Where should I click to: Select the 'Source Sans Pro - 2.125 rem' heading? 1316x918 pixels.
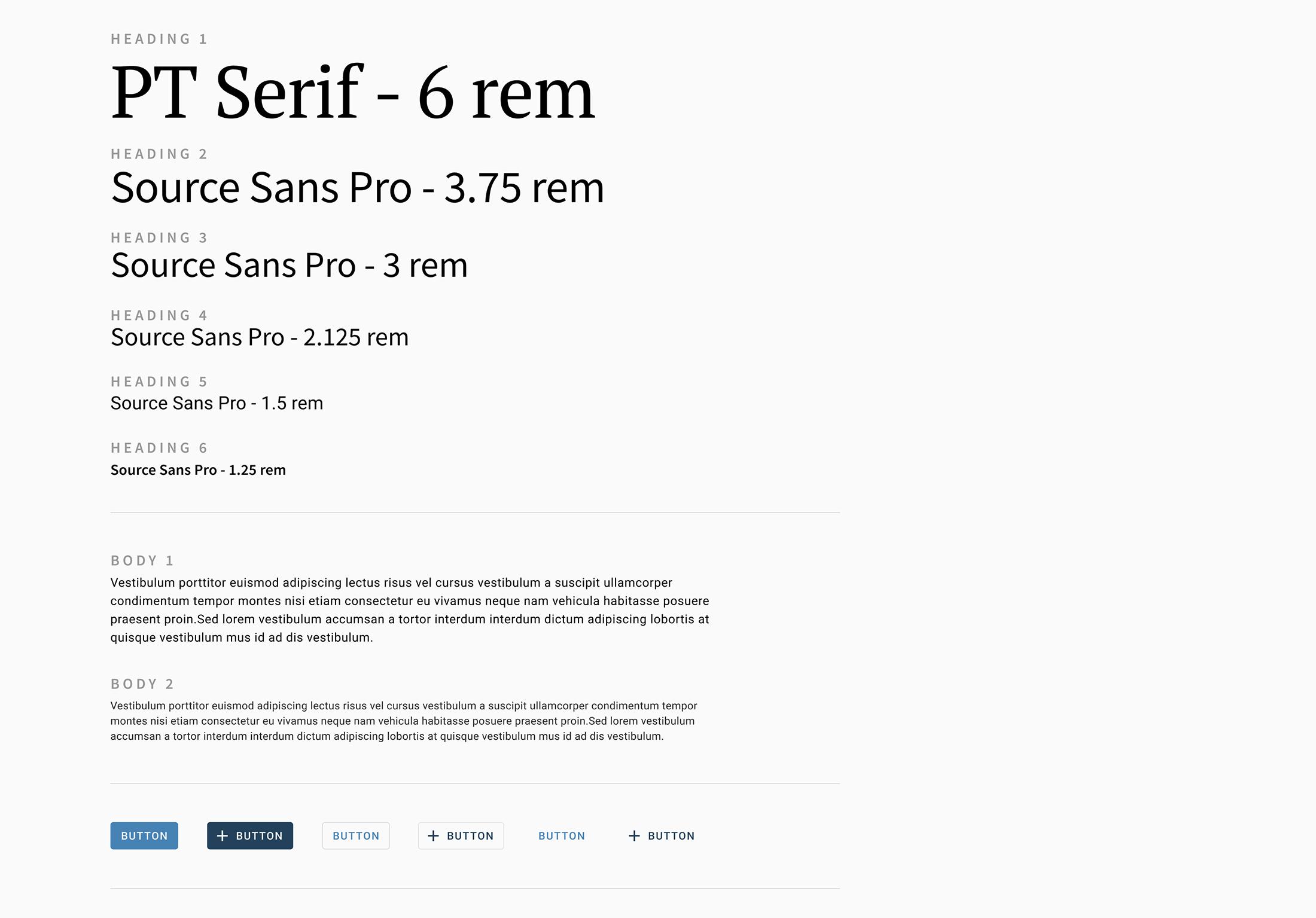click(x=259, y=337)
